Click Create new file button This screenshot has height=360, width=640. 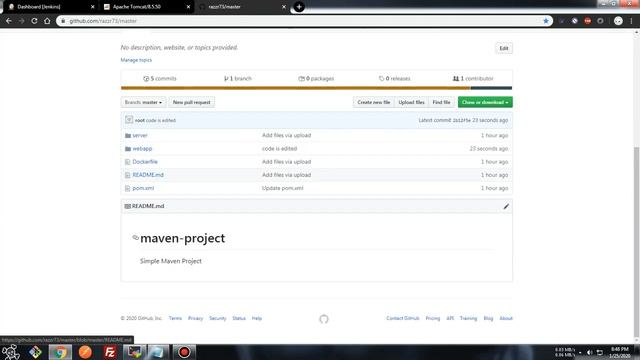pos(373,102)
